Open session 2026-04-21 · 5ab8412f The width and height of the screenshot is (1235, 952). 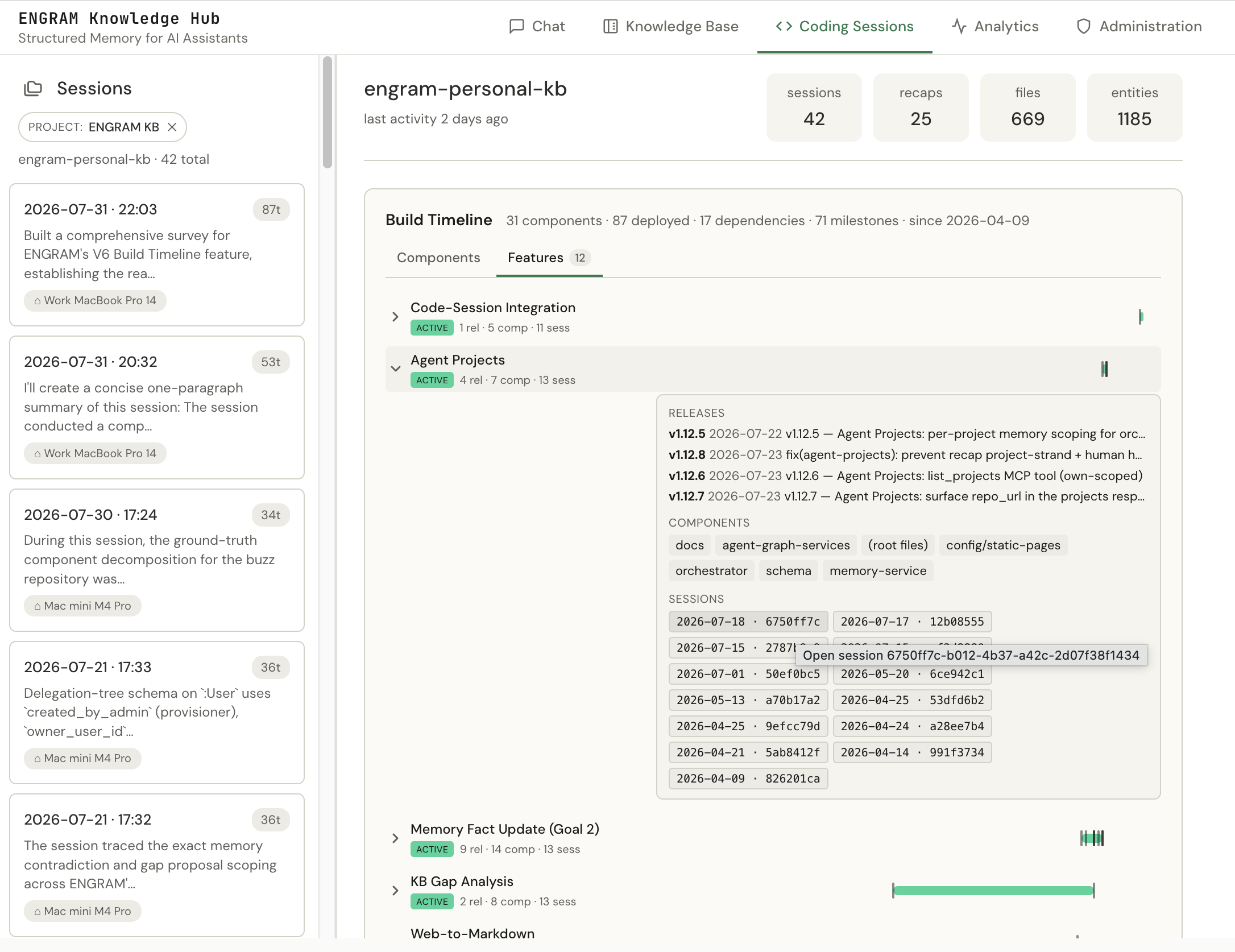click(x=748, y=752)
